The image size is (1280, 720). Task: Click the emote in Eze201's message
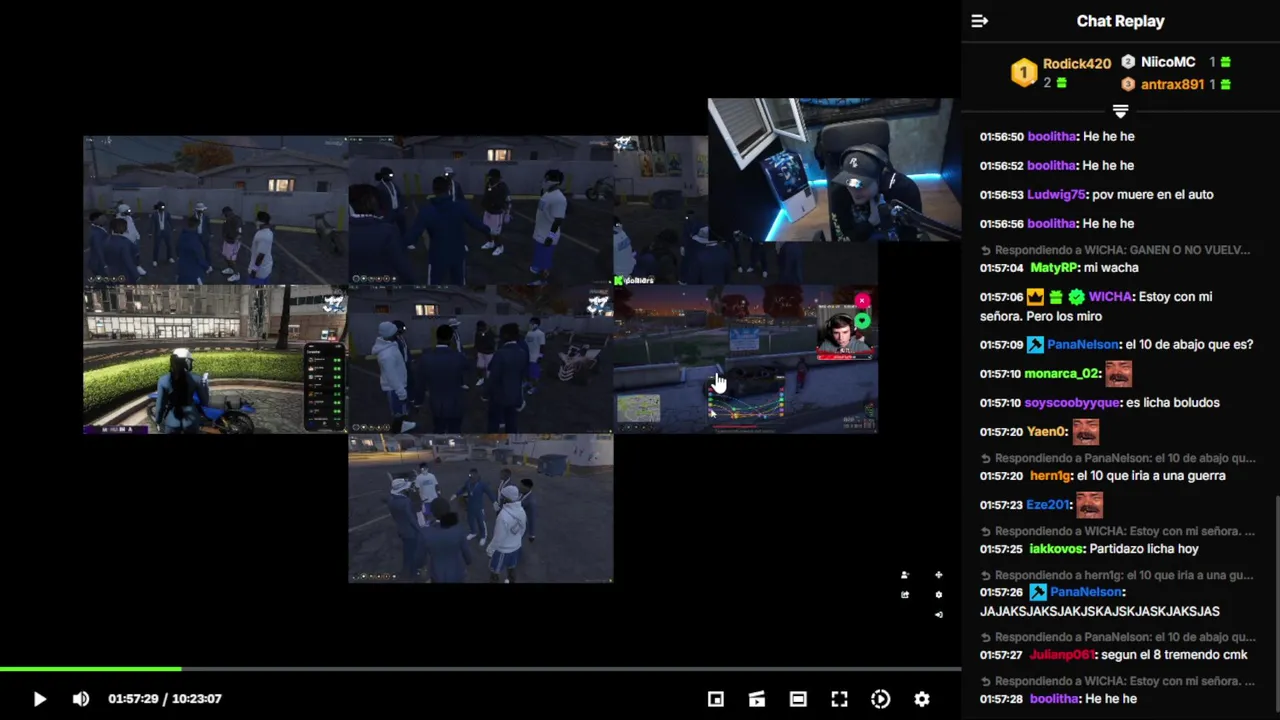pyautogui.click(x=1090, y=504)
